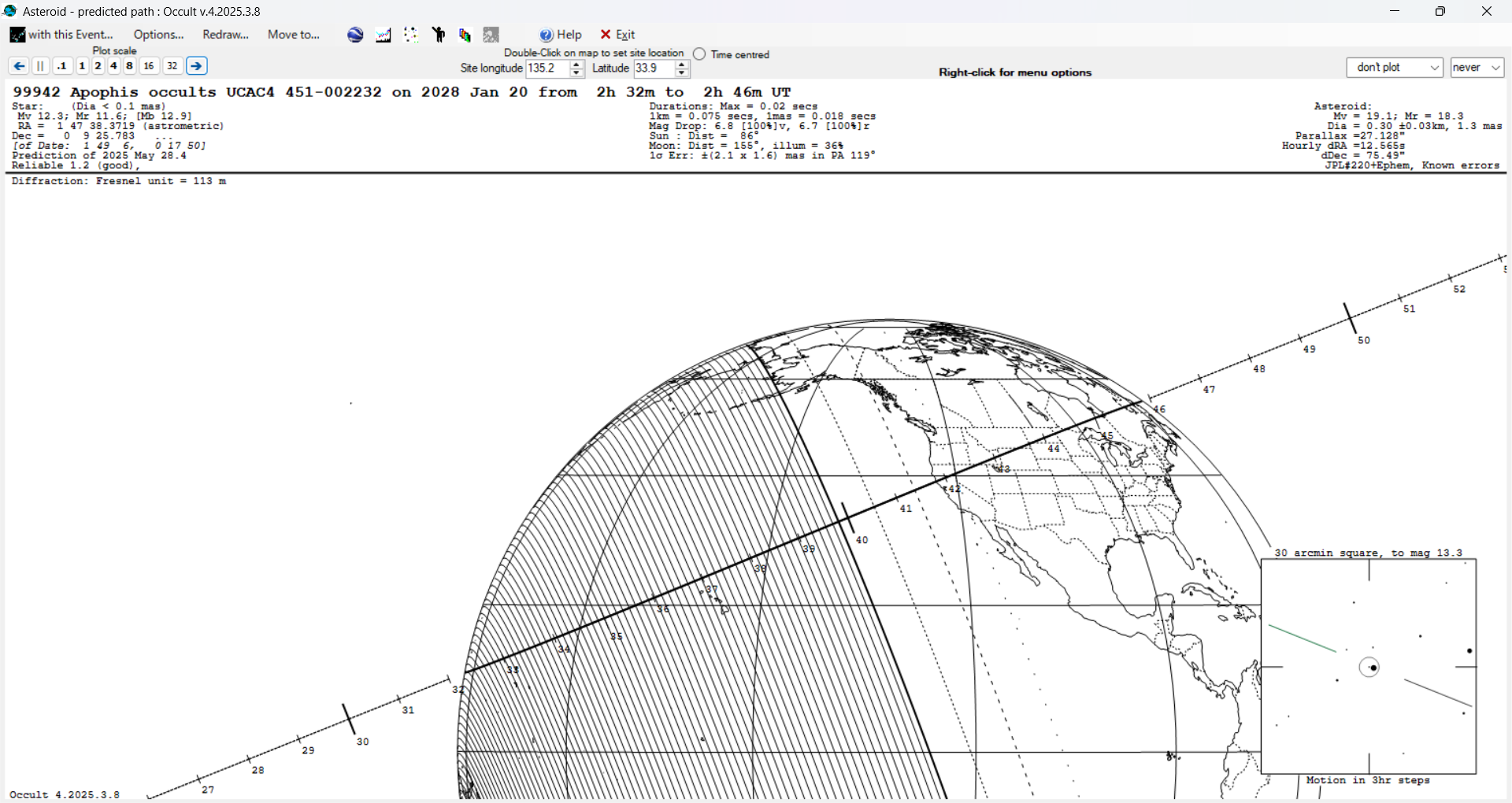Click the black observer figure icon

coord(439,35)
